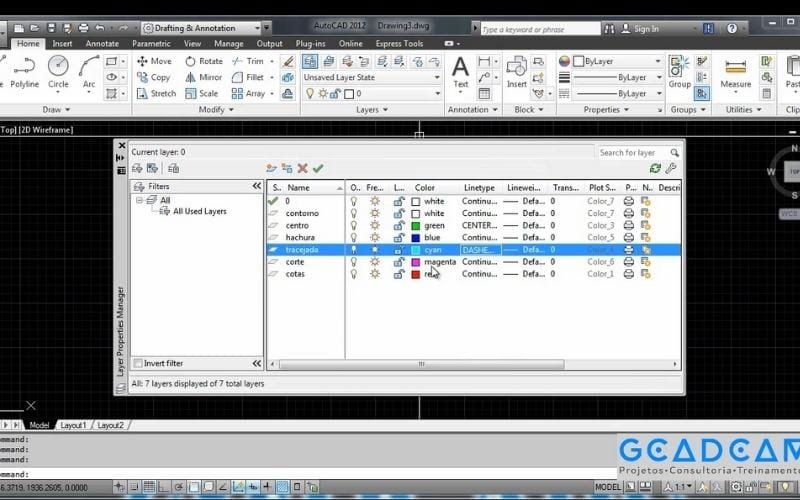Click the Group tool
Viewport: 800px width, 500px height.
tap(680, 72)
